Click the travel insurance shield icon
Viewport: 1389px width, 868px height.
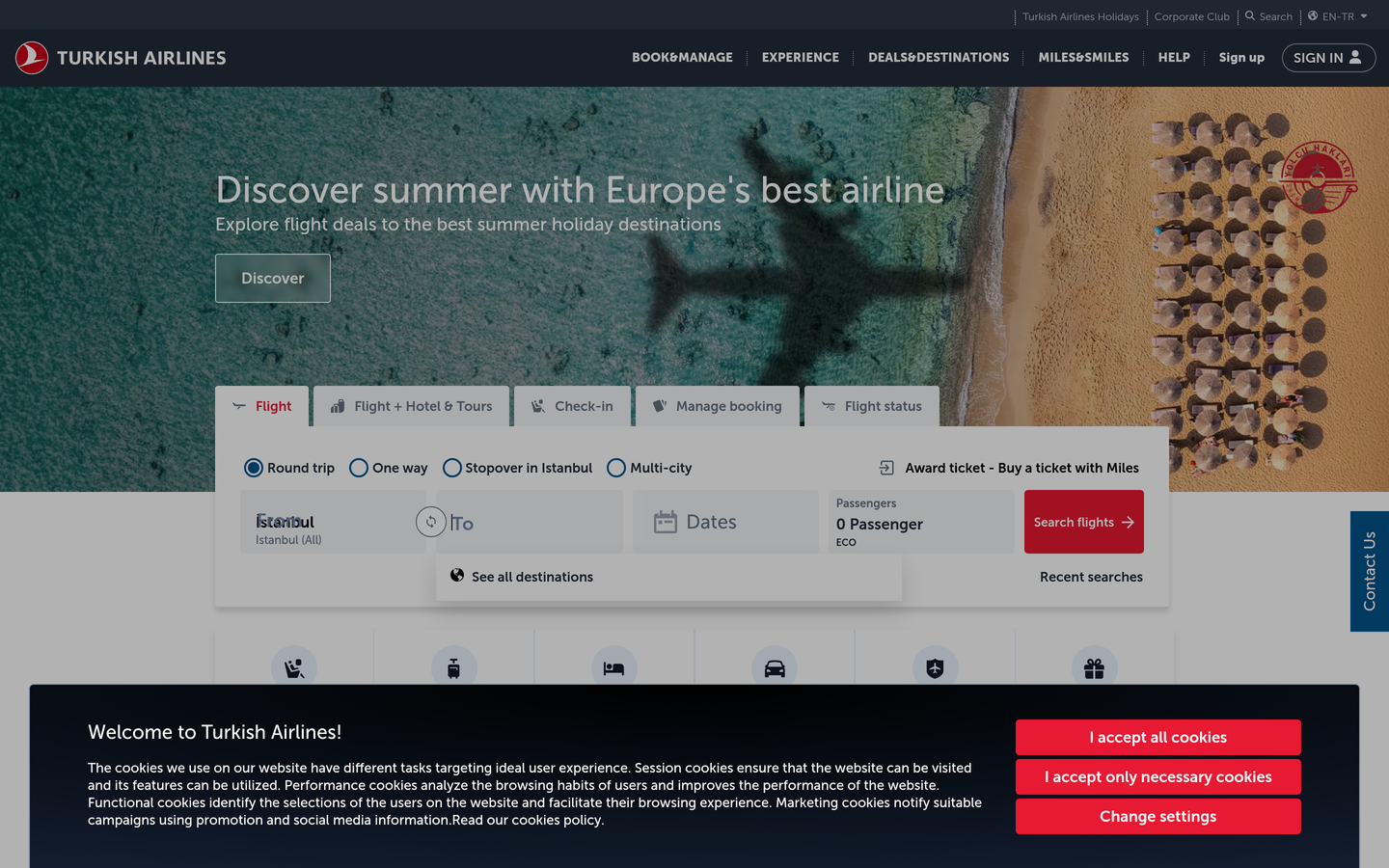935,667
